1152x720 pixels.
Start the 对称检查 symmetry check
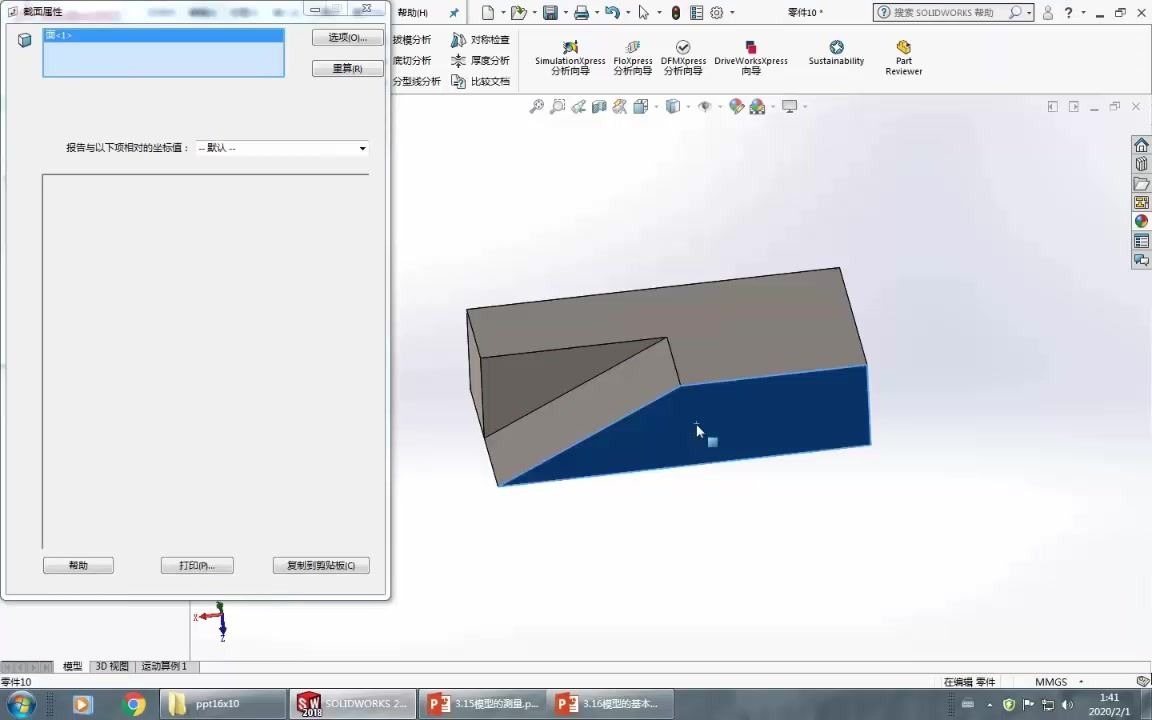482,40
